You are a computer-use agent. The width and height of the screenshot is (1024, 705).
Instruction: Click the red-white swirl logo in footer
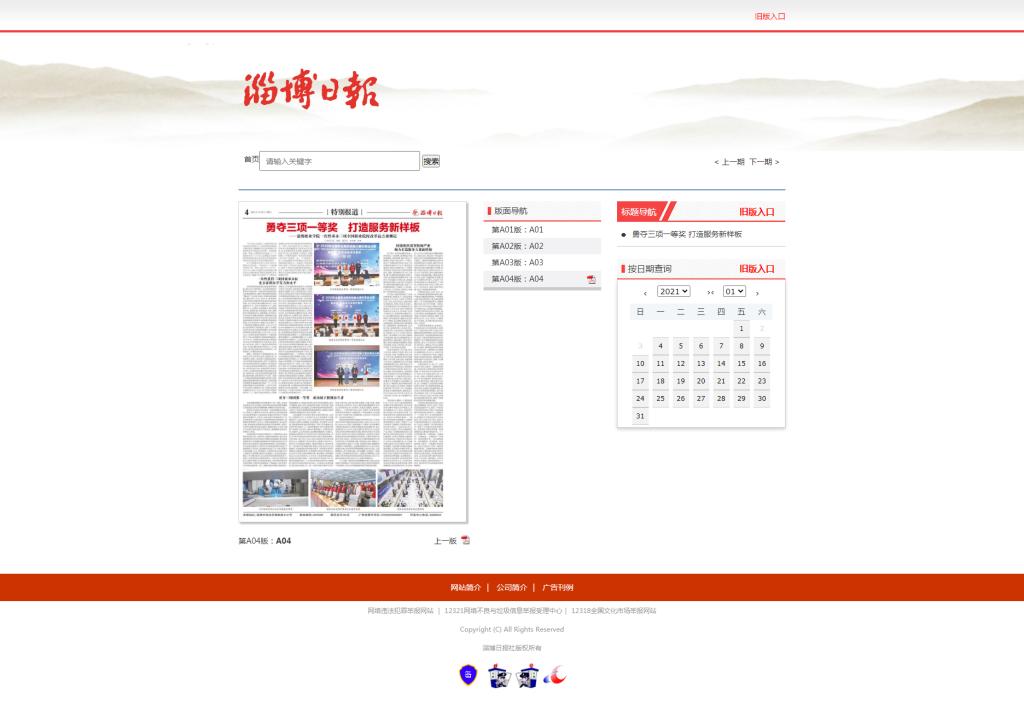556,676
